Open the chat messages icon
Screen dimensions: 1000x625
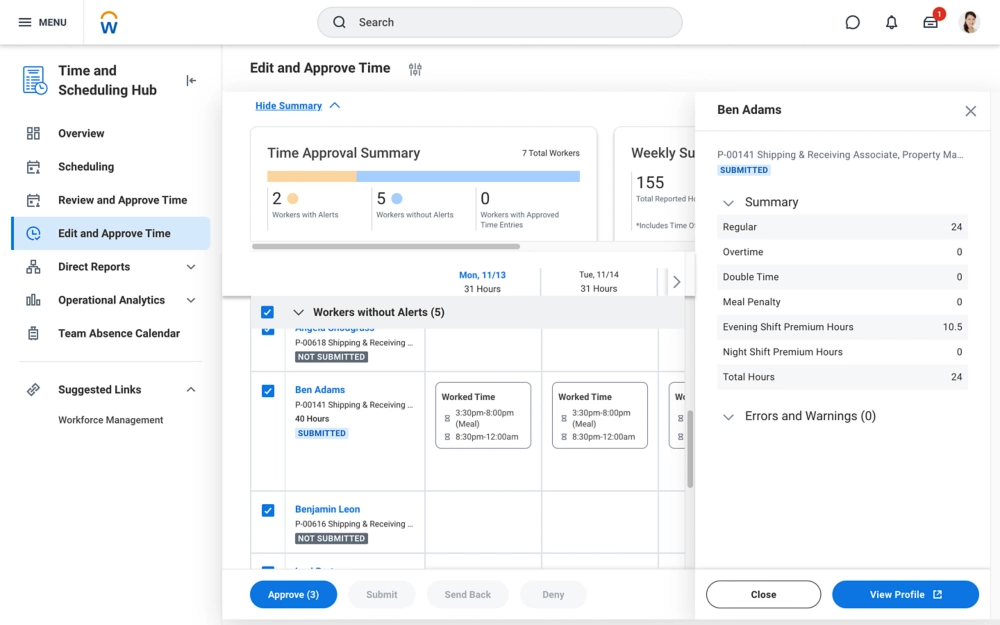(x=852, y=21)
